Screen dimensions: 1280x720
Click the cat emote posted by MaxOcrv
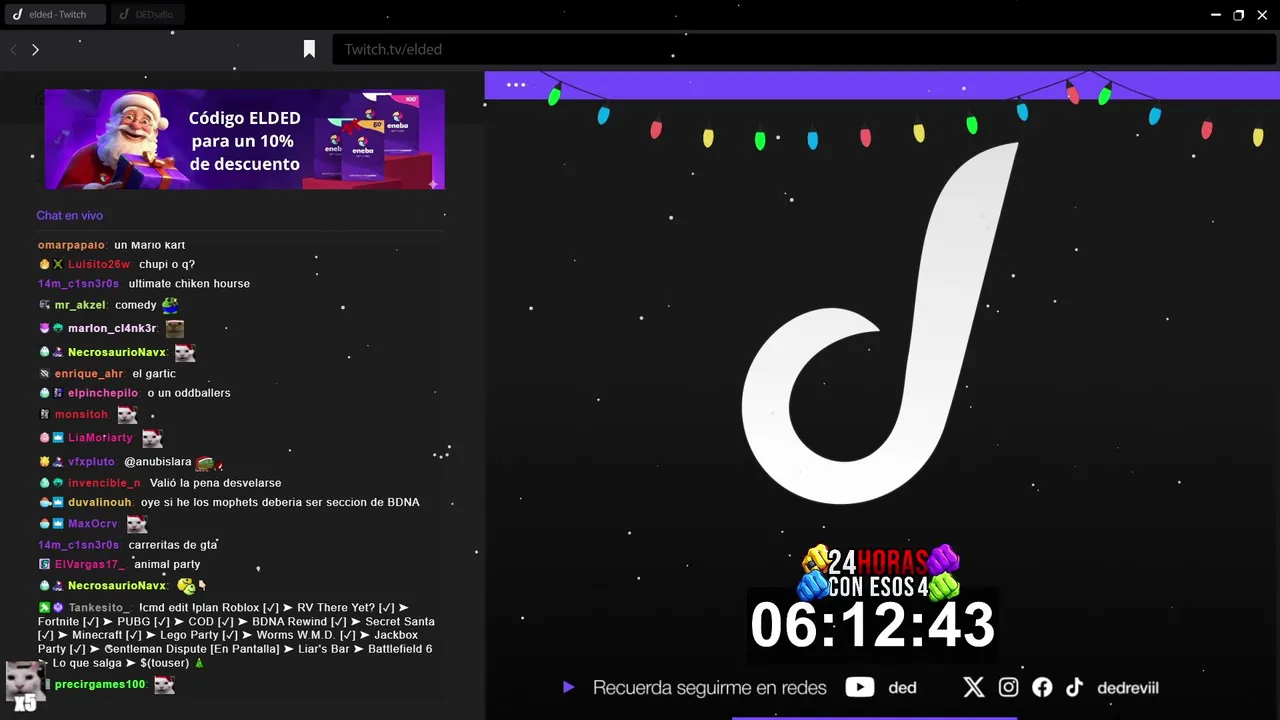(x=137, y=524)
